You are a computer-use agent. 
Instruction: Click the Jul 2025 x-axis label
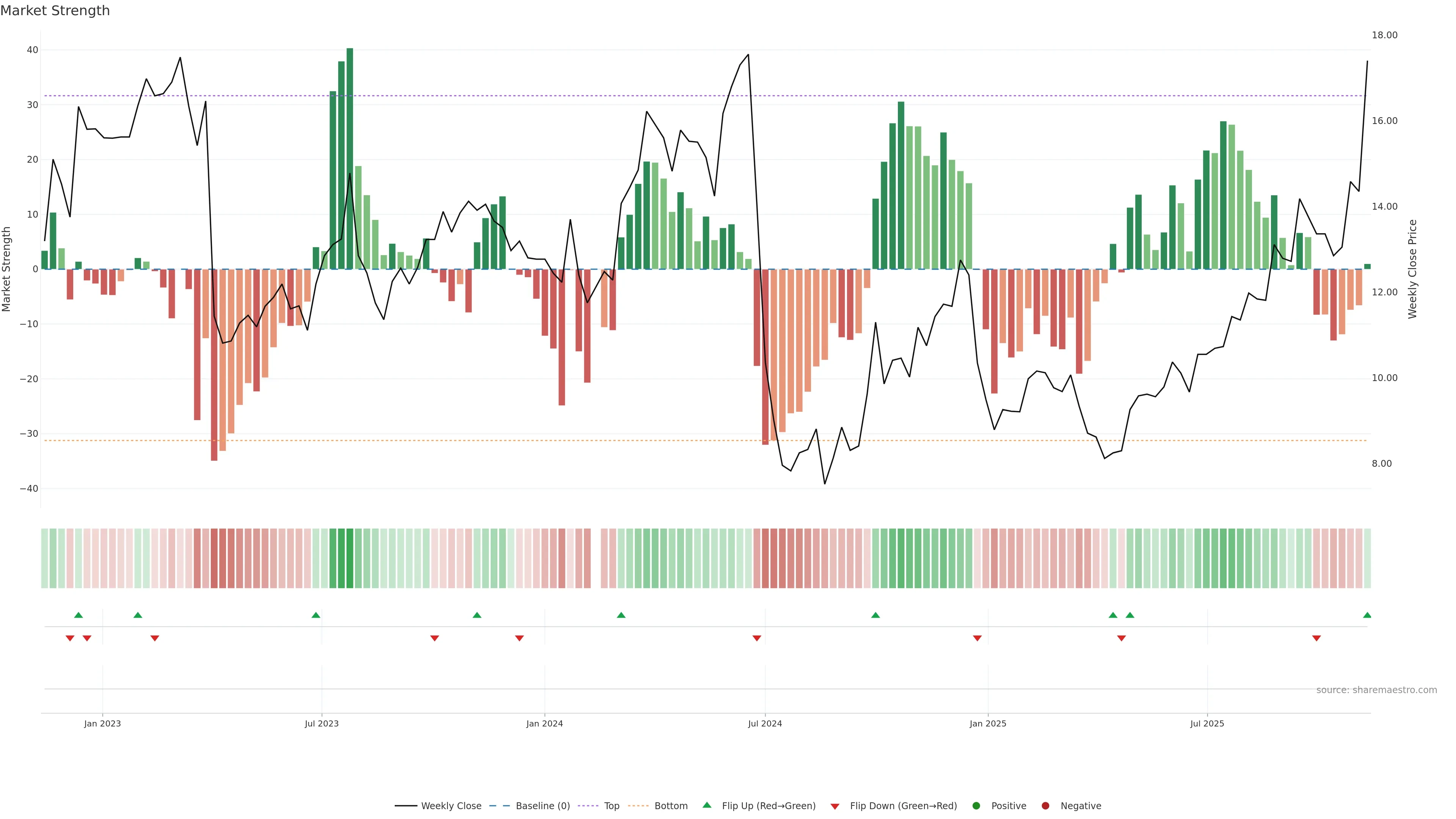point(1207,723)
